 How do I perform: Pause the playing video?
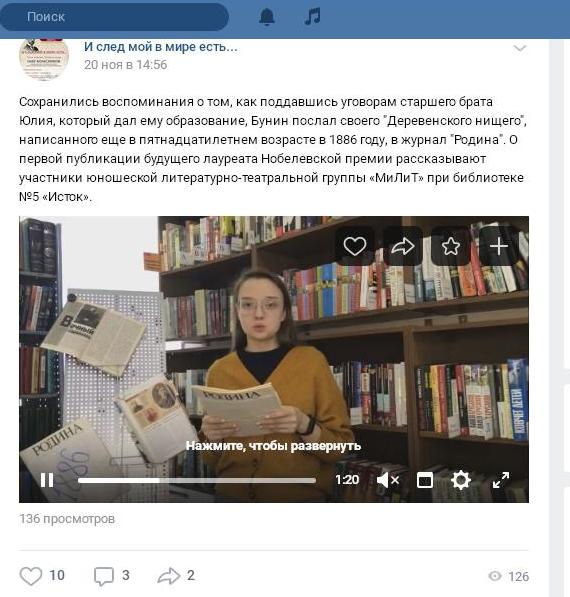point(47,480)
